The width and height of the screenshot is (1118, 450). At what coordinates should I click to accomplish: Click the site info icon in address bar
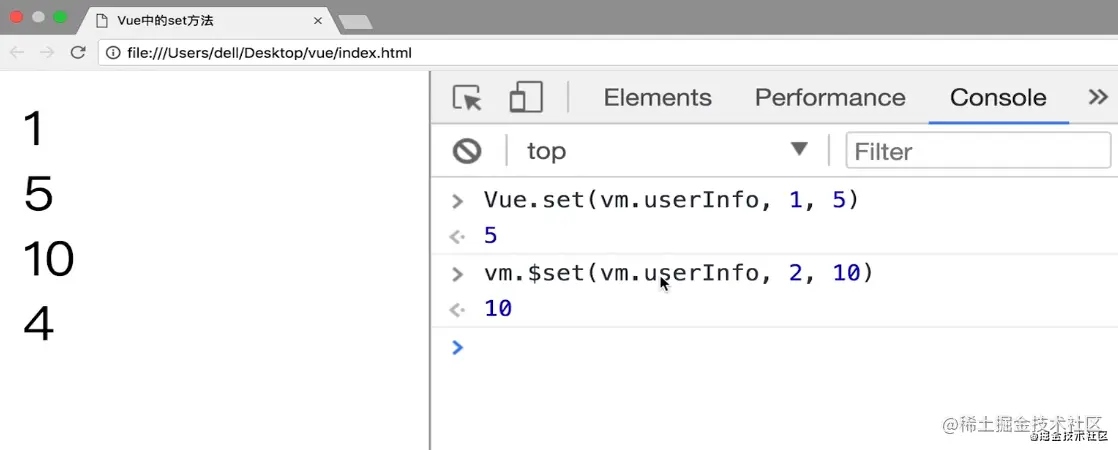click(113, 53)
